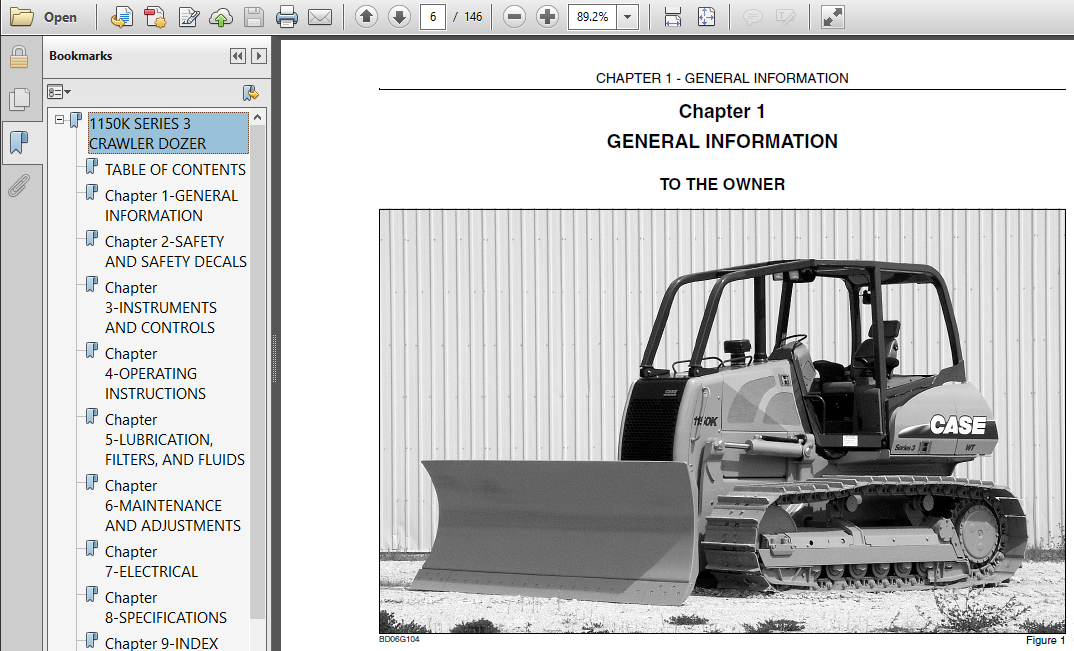Screen dimensions: 1074x651
Task: Open the Page Thumbnails panel
Action: [19, 100]
